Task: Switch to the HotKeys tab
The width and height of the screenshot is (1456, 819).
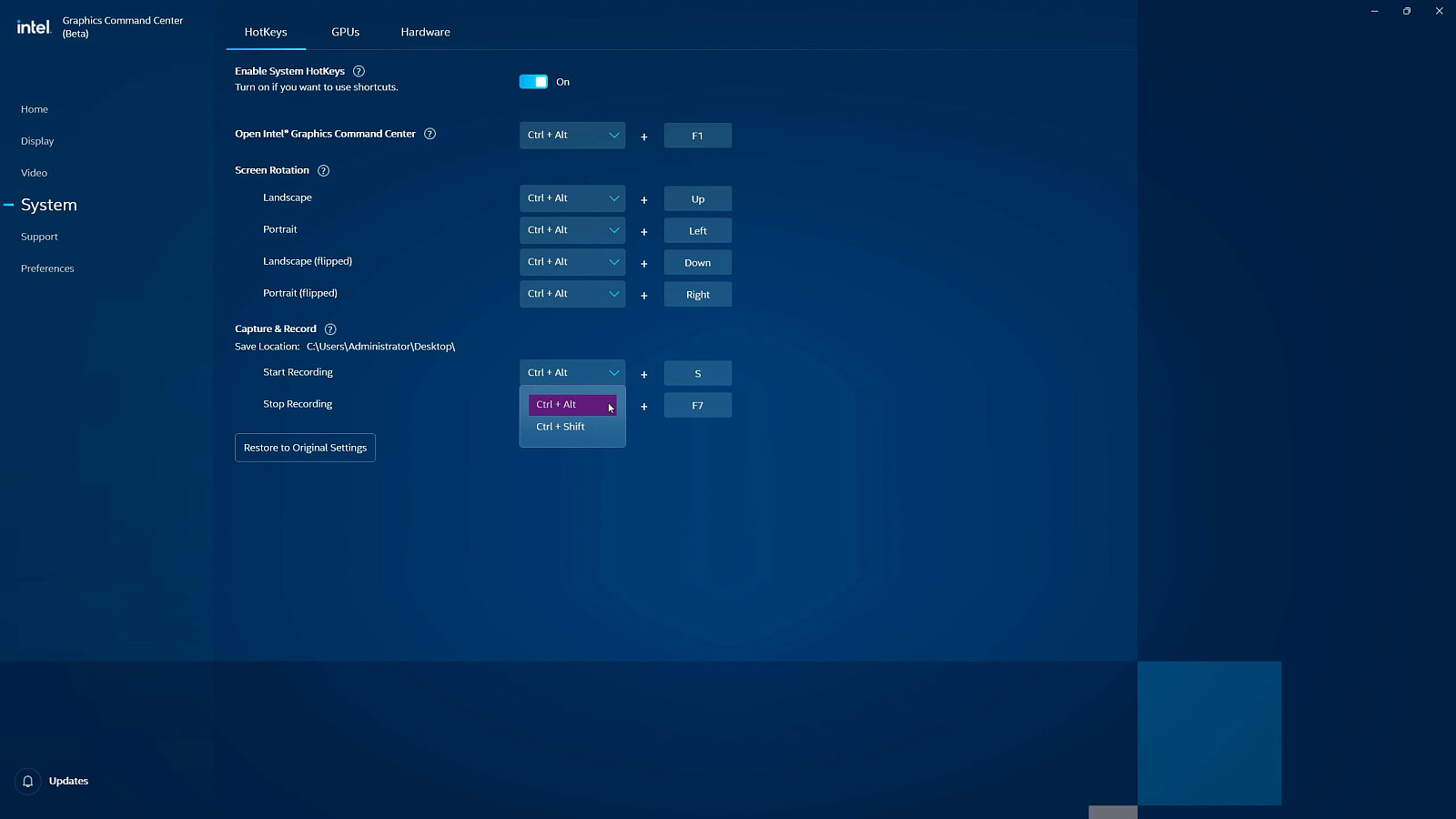Action: 266,32
